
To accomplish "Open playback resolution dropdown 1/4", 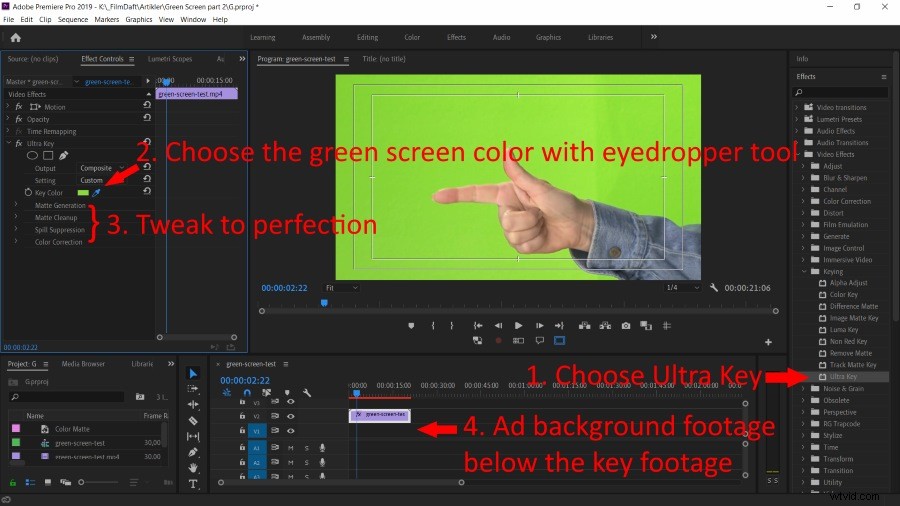I will click(x=682, y=287).
